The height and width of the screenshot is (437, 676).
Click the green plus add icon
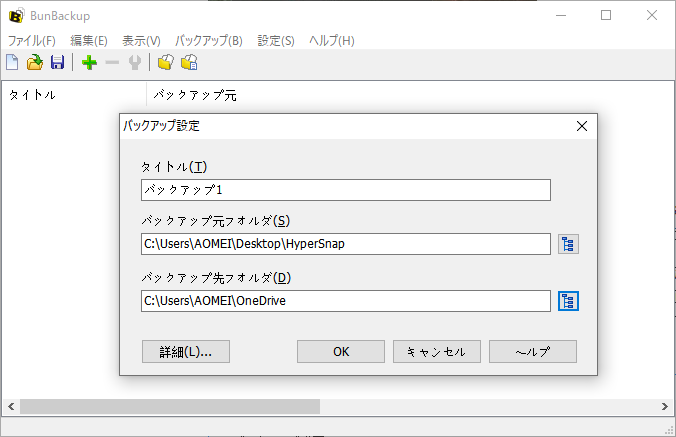(x=89, y=63)
